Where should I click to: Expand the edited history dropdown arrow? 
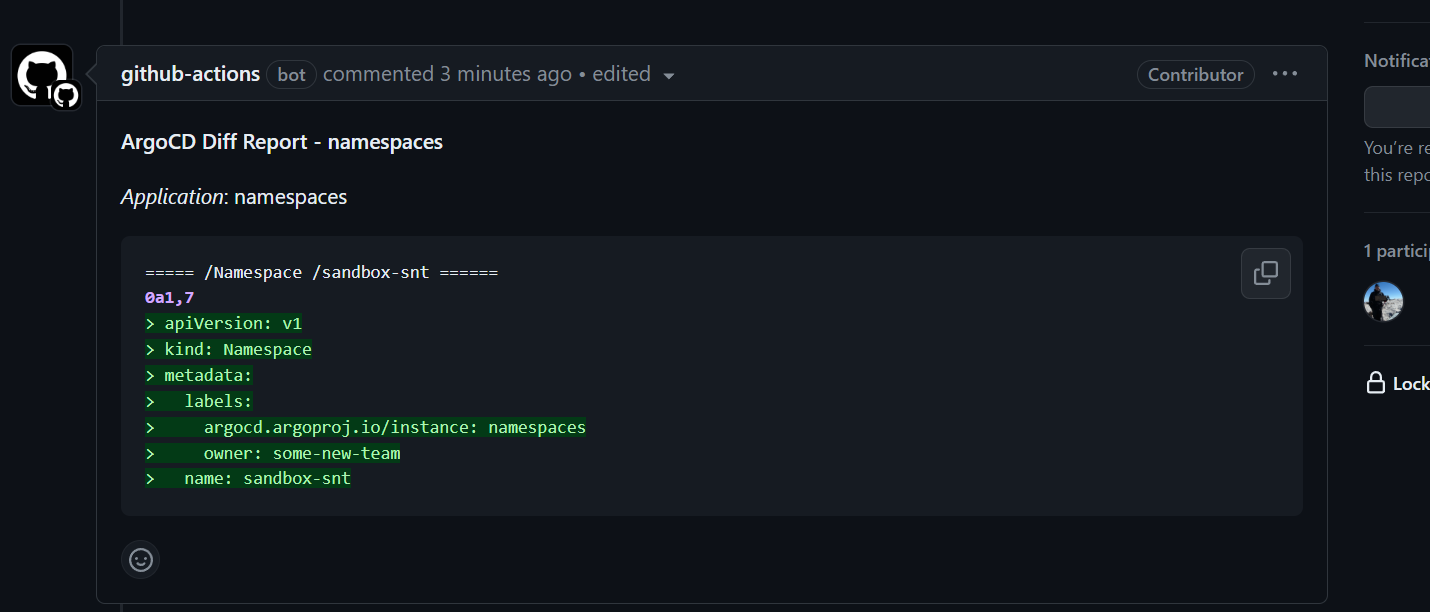pos(669,76)
